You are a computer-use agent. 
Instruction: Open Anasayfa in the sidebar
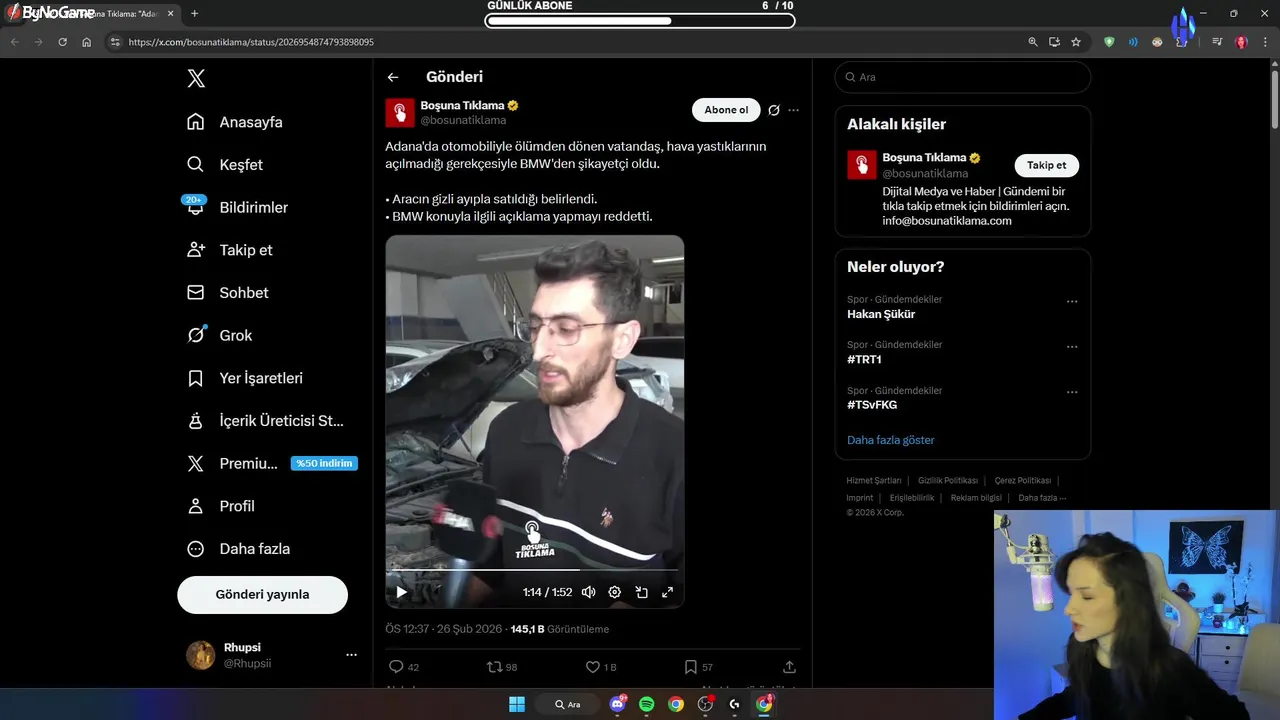pyautogui.click(x=235, y=122)
